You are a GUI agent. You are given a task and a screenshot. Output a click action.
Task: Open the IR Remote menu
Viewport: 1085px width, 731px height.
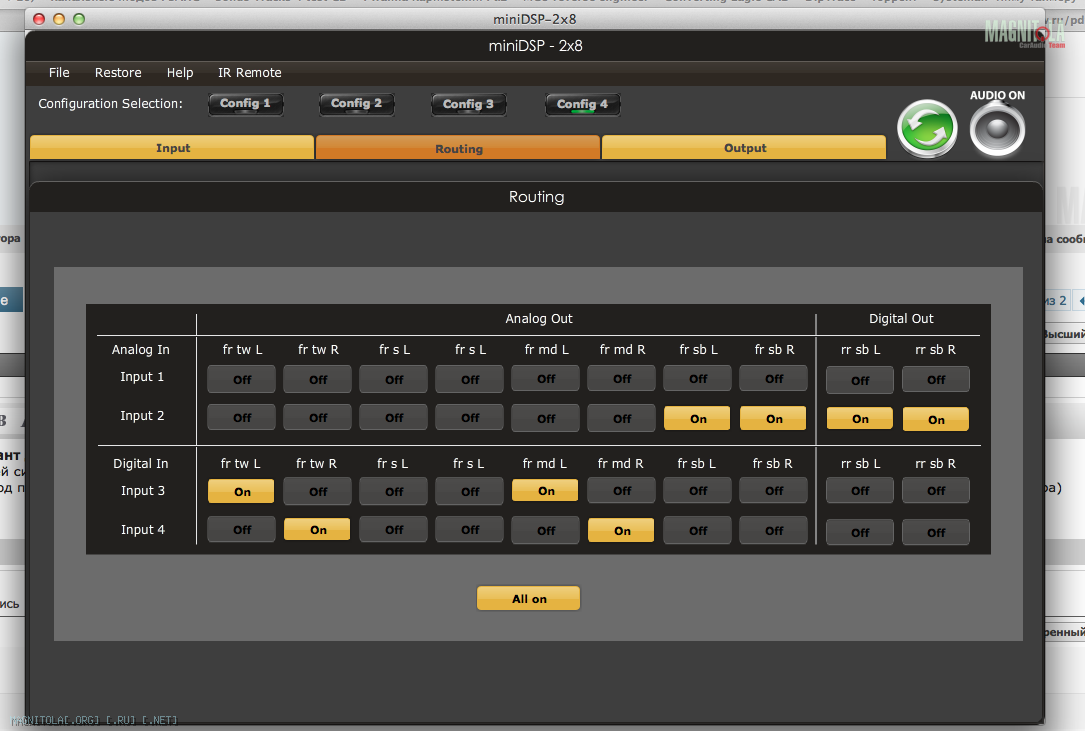tap(250, 73)
